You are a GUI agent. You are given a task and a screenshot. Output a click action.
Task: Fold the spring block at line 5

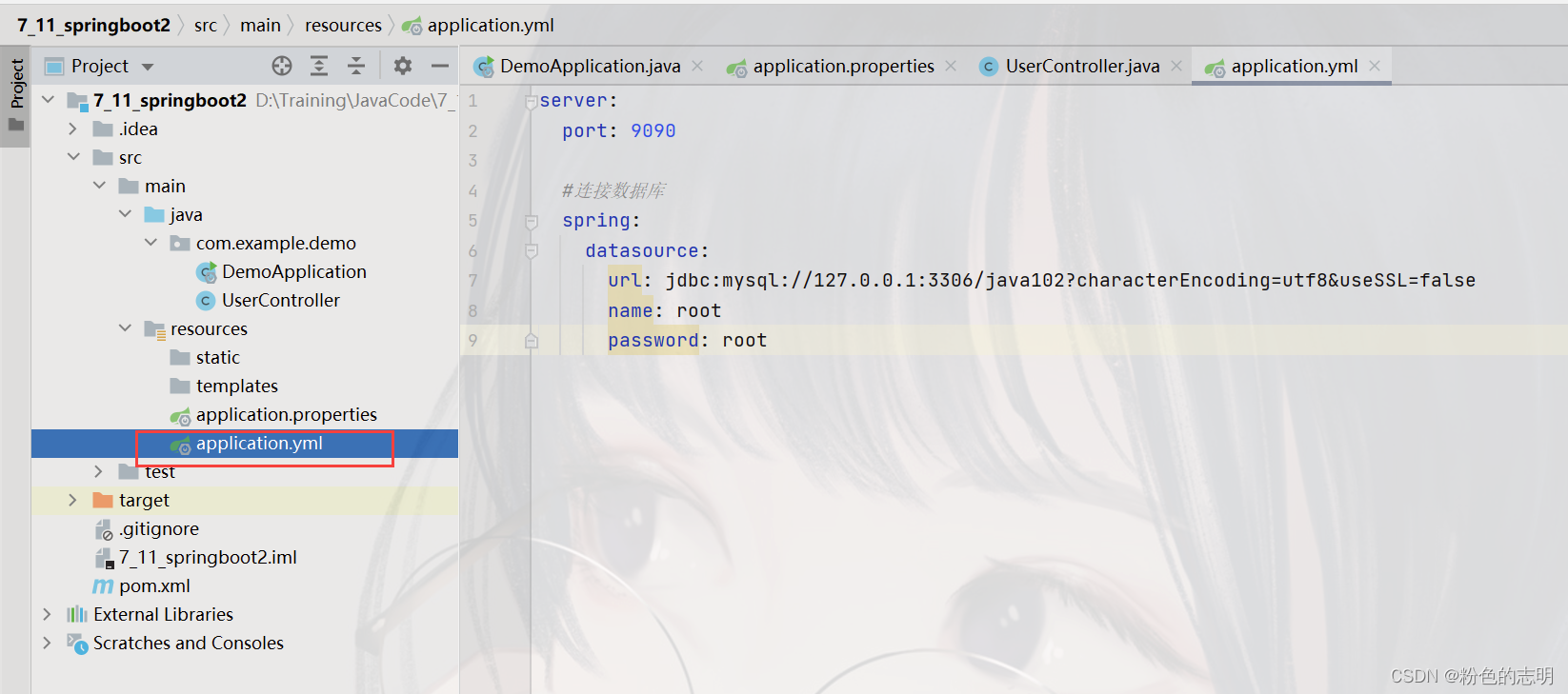point(532,221)
